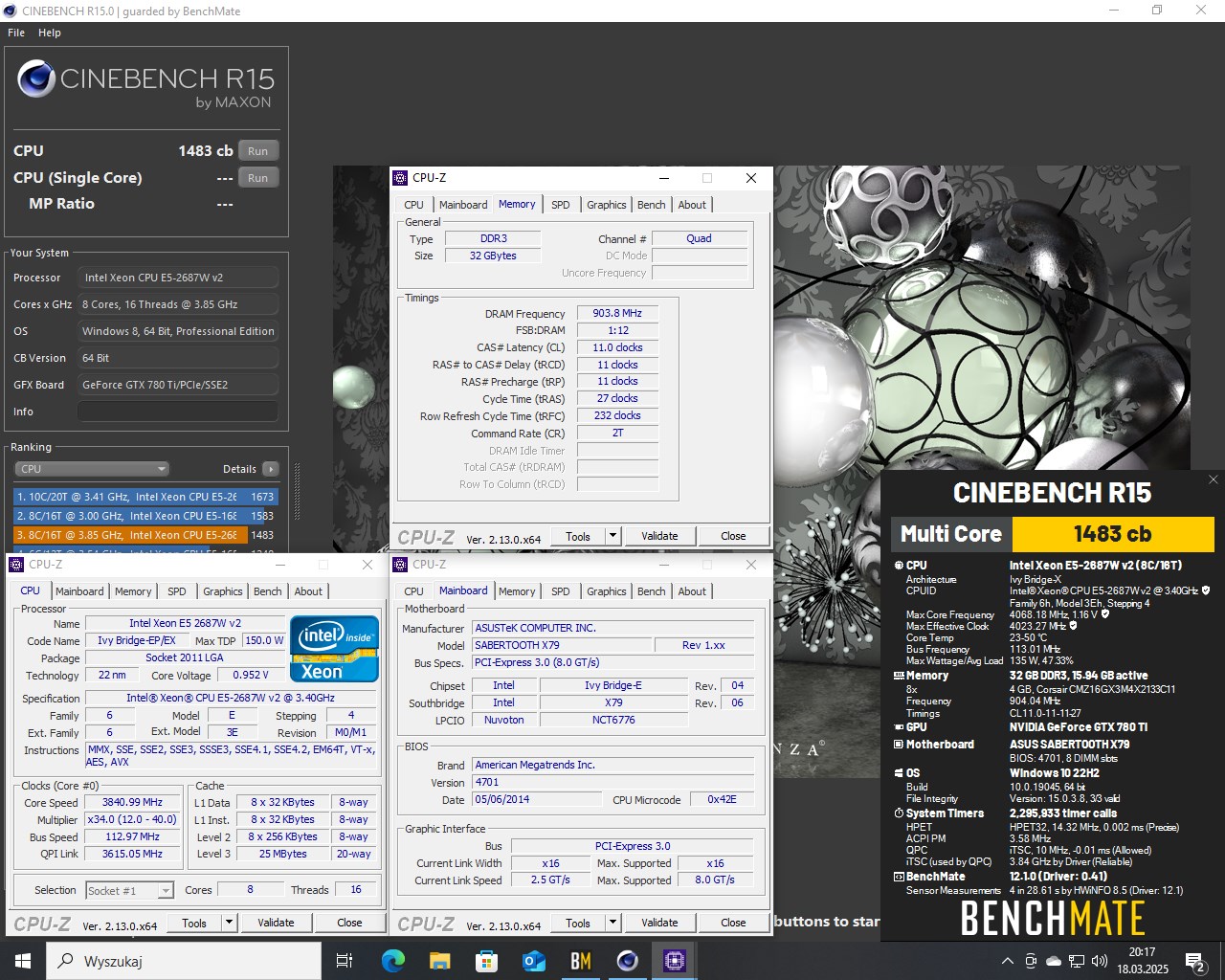The height and width of the screenshot is (980, 1225).
Task: Open CPU tab in CPU-Z Memory window
Action: click(413, 205)
